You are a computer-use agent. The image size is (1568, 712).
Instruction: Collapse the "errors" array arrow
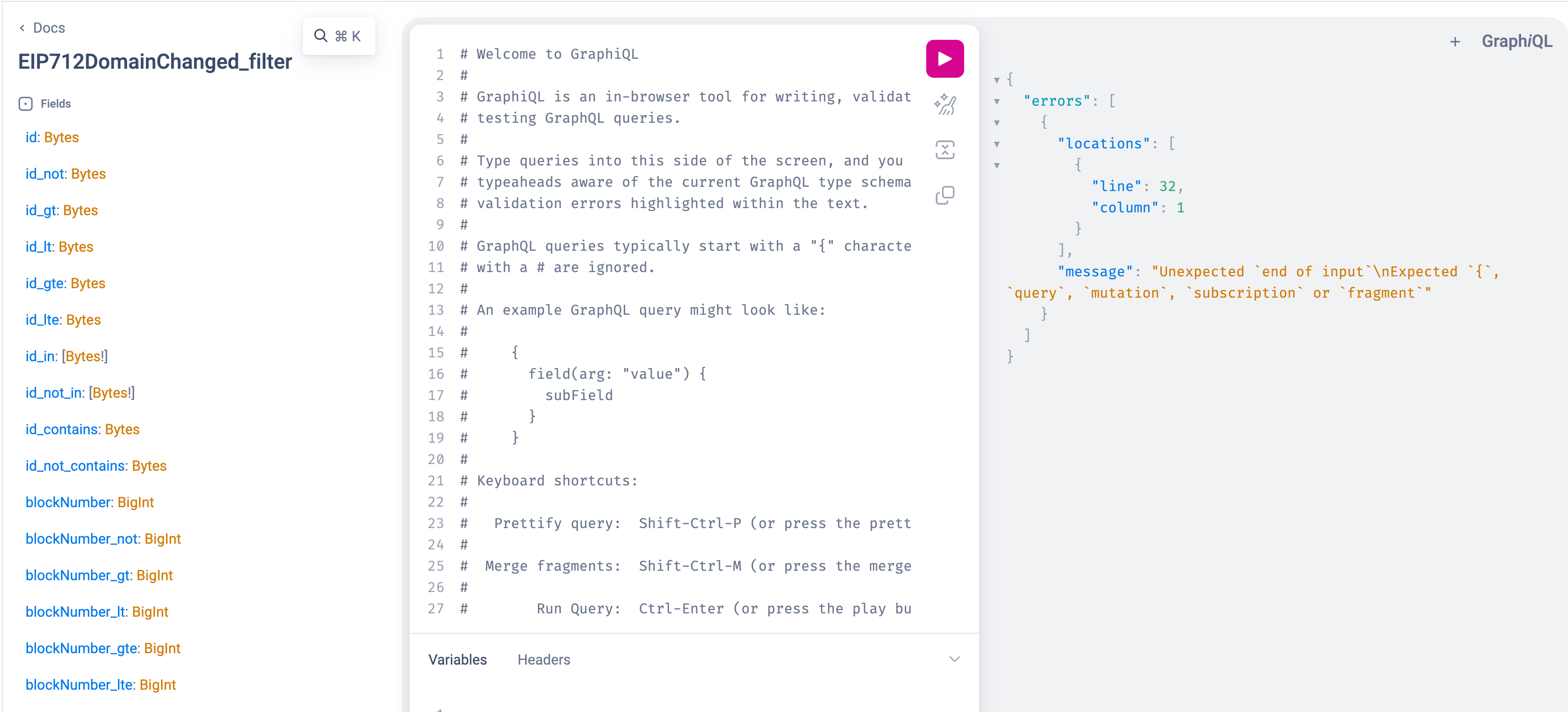coord(996,101)
